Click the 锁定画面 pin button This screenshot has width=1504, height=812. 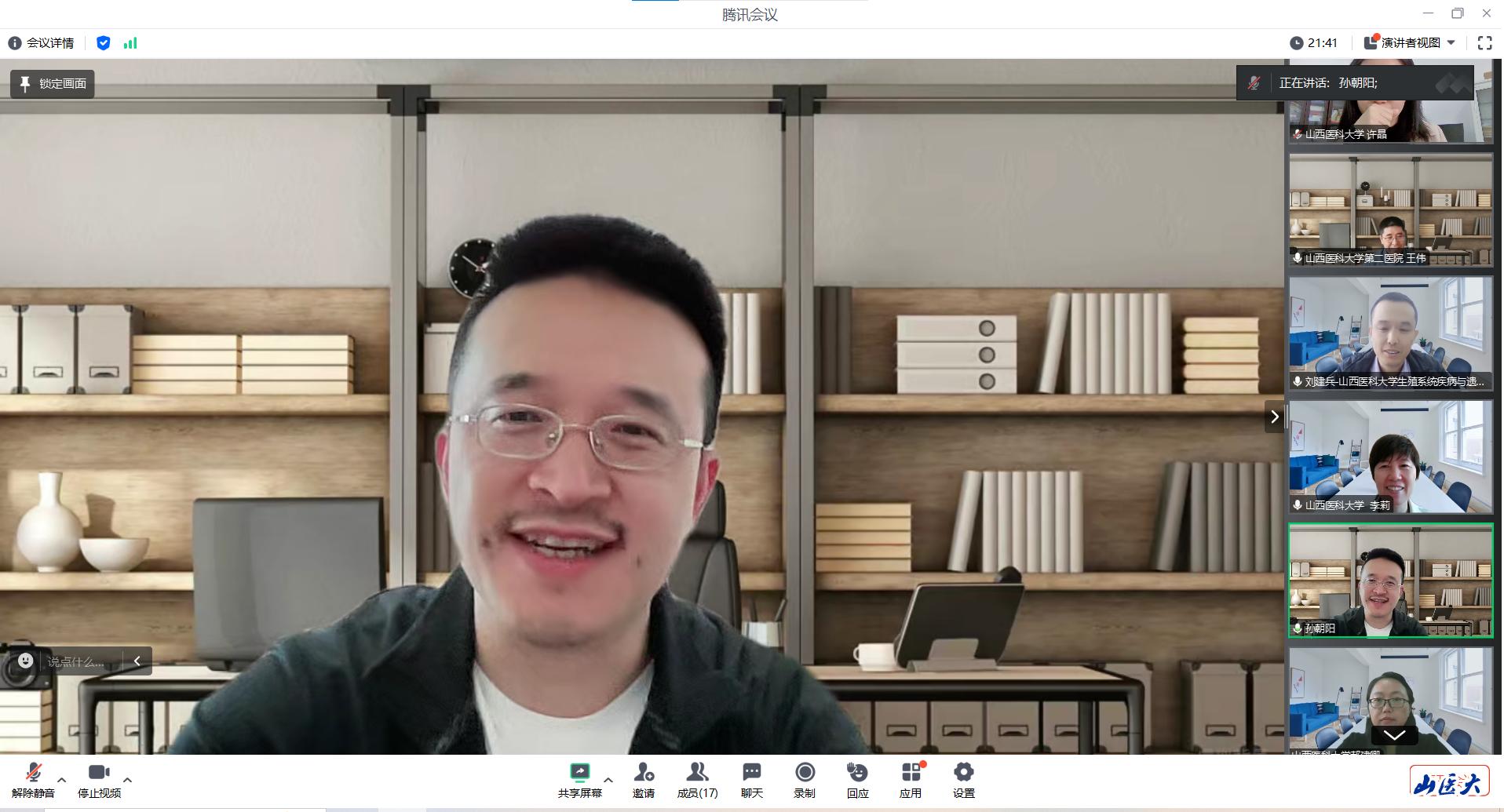[53, 84]
